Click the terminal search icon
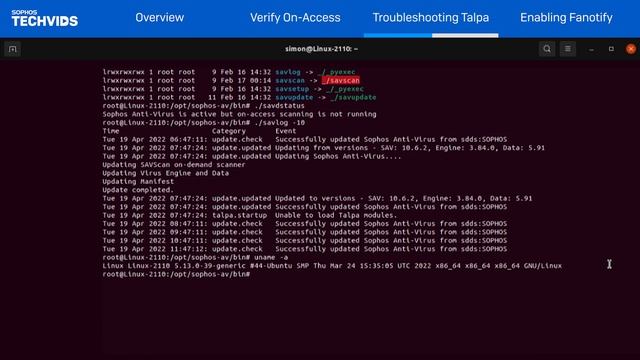 coord(547,49)
